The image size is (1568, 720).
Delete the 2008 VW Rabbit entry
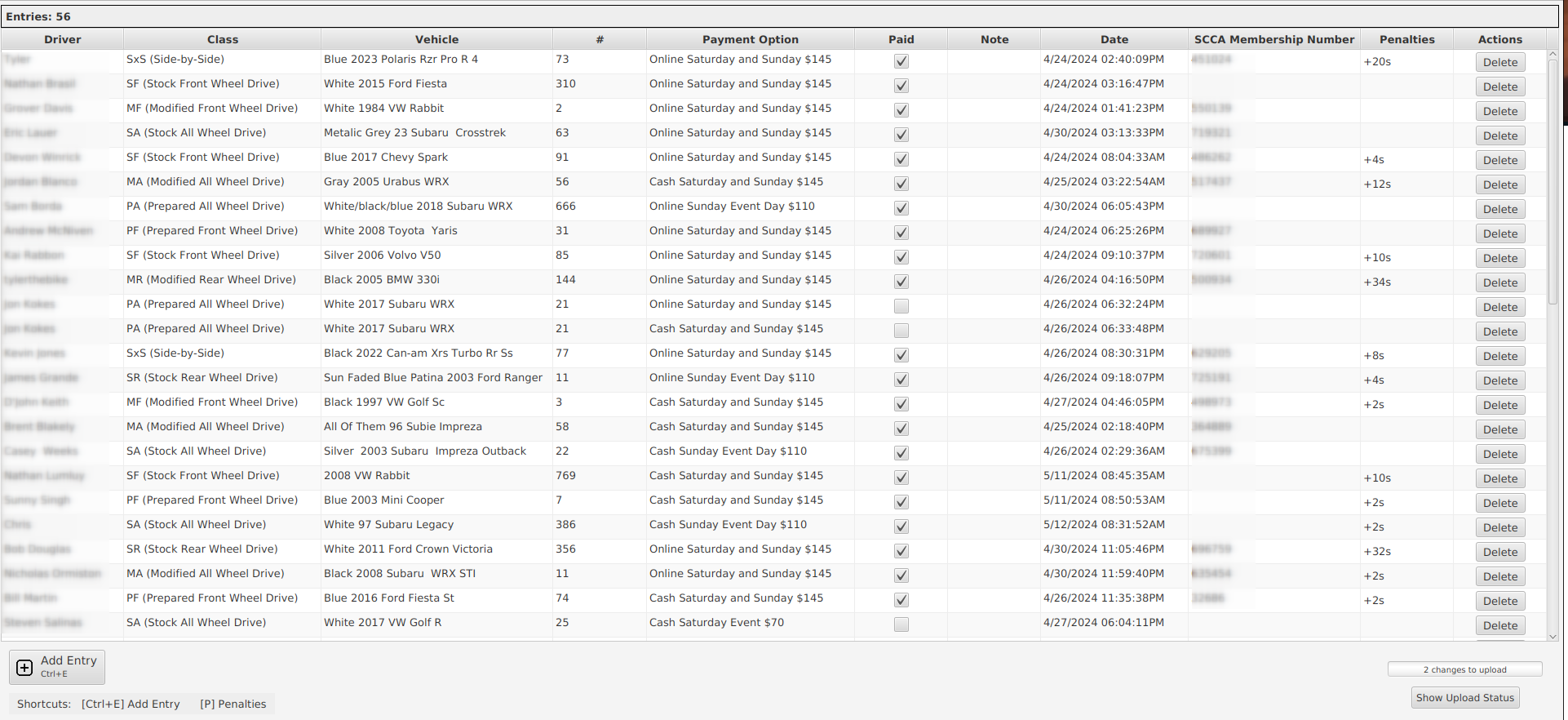1500,478
